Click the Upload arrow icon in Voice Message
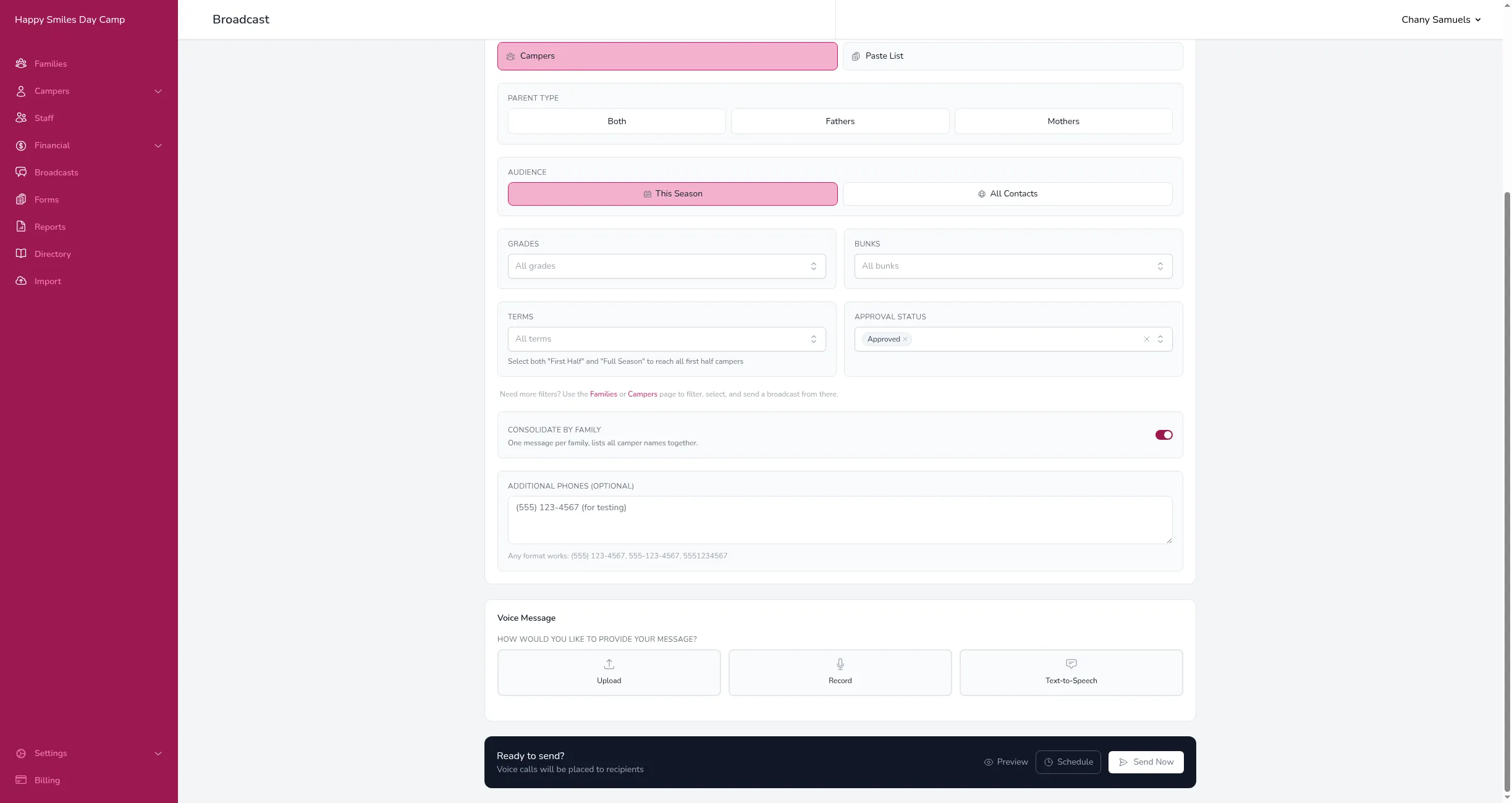 (609, 664)
